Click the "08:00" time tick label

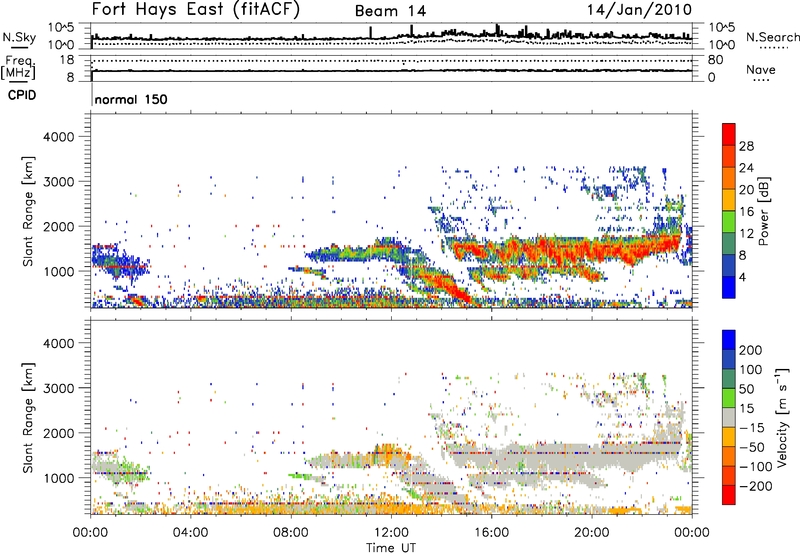pos(291,533)
